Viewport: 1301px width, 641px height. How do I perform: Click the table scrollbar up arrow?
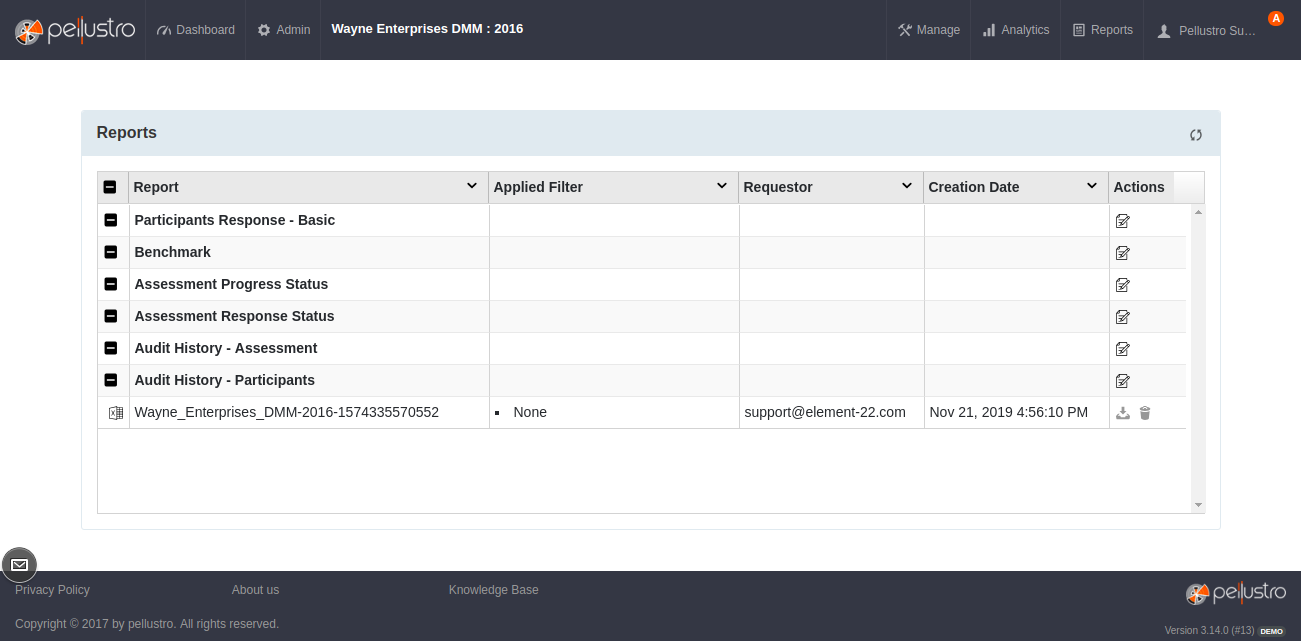[x=1198, y=212]
